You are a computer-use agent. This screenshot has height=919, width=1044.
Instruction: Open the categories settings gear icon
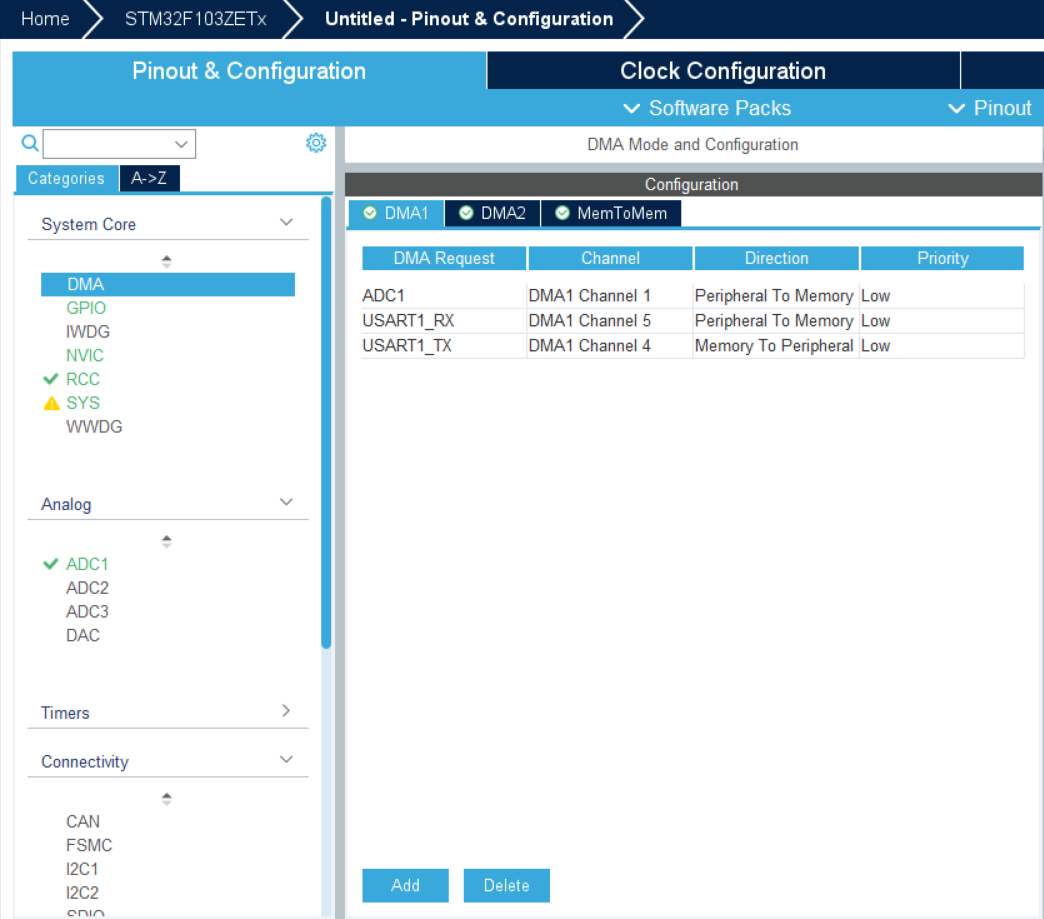(x=316, y=143)
